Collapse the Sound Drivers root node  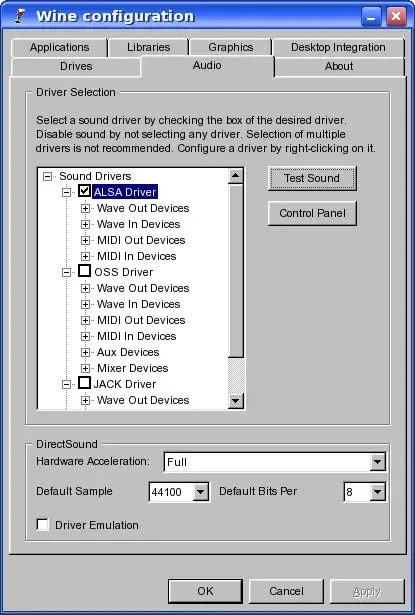tap(47, 176)
